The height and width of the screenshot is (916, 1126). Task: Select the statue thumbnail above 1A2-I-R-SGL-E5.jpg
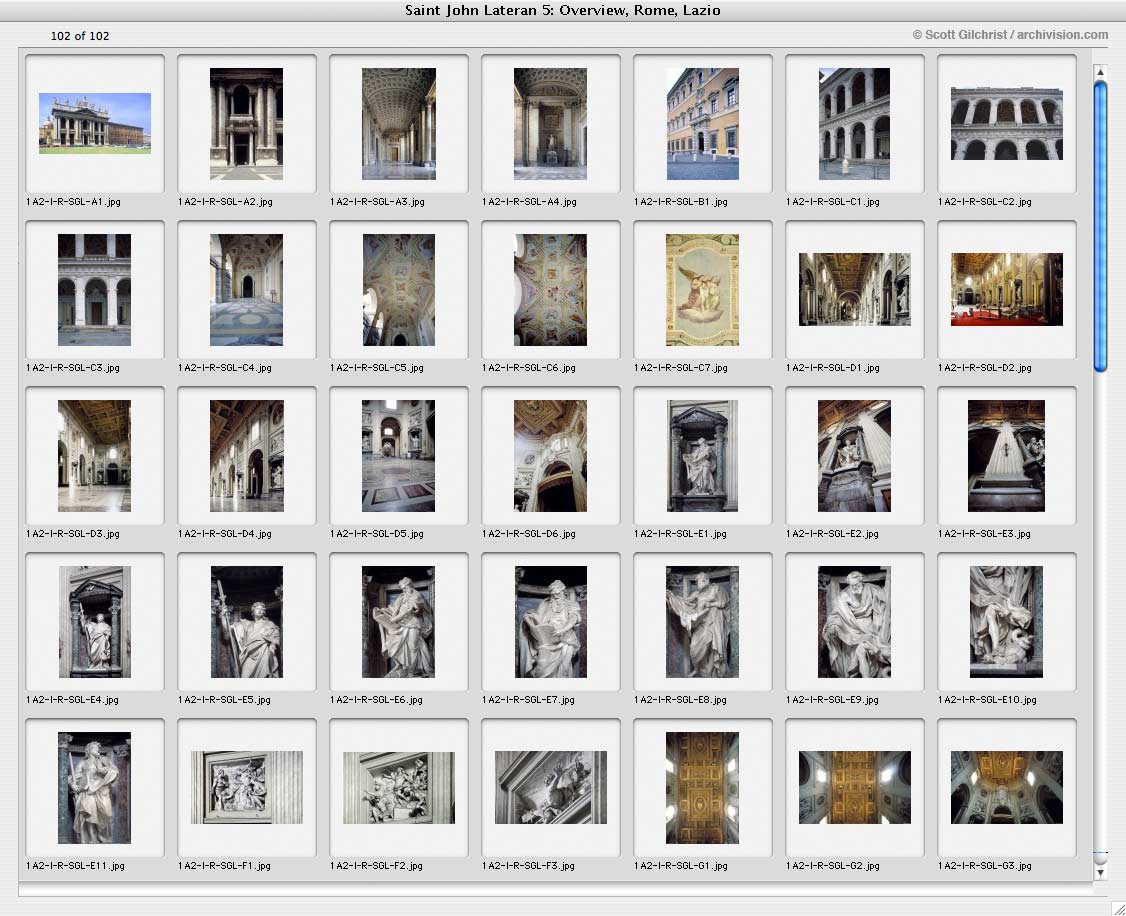point(246,622)
